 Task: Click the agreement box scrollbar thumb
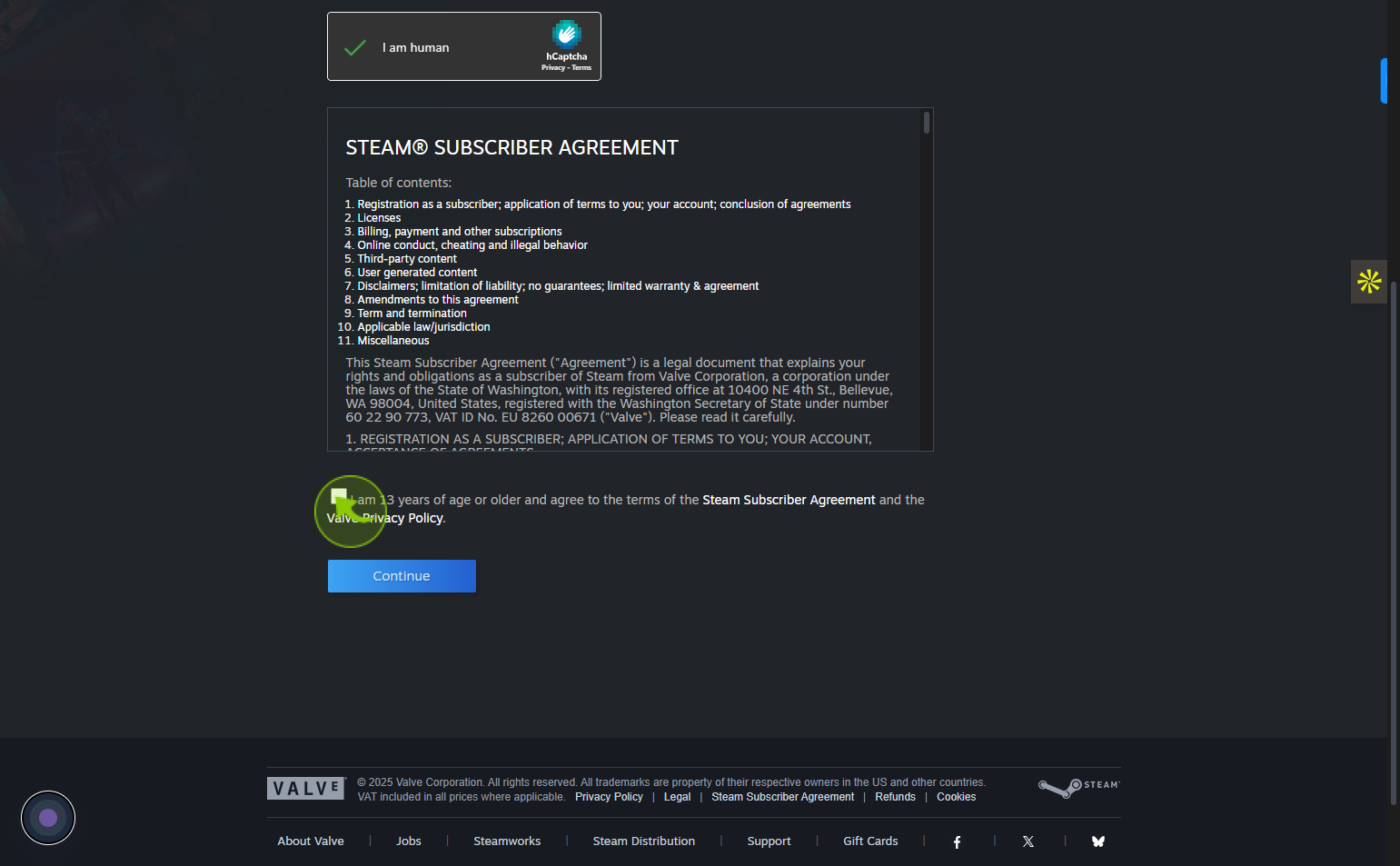(927, 123)
